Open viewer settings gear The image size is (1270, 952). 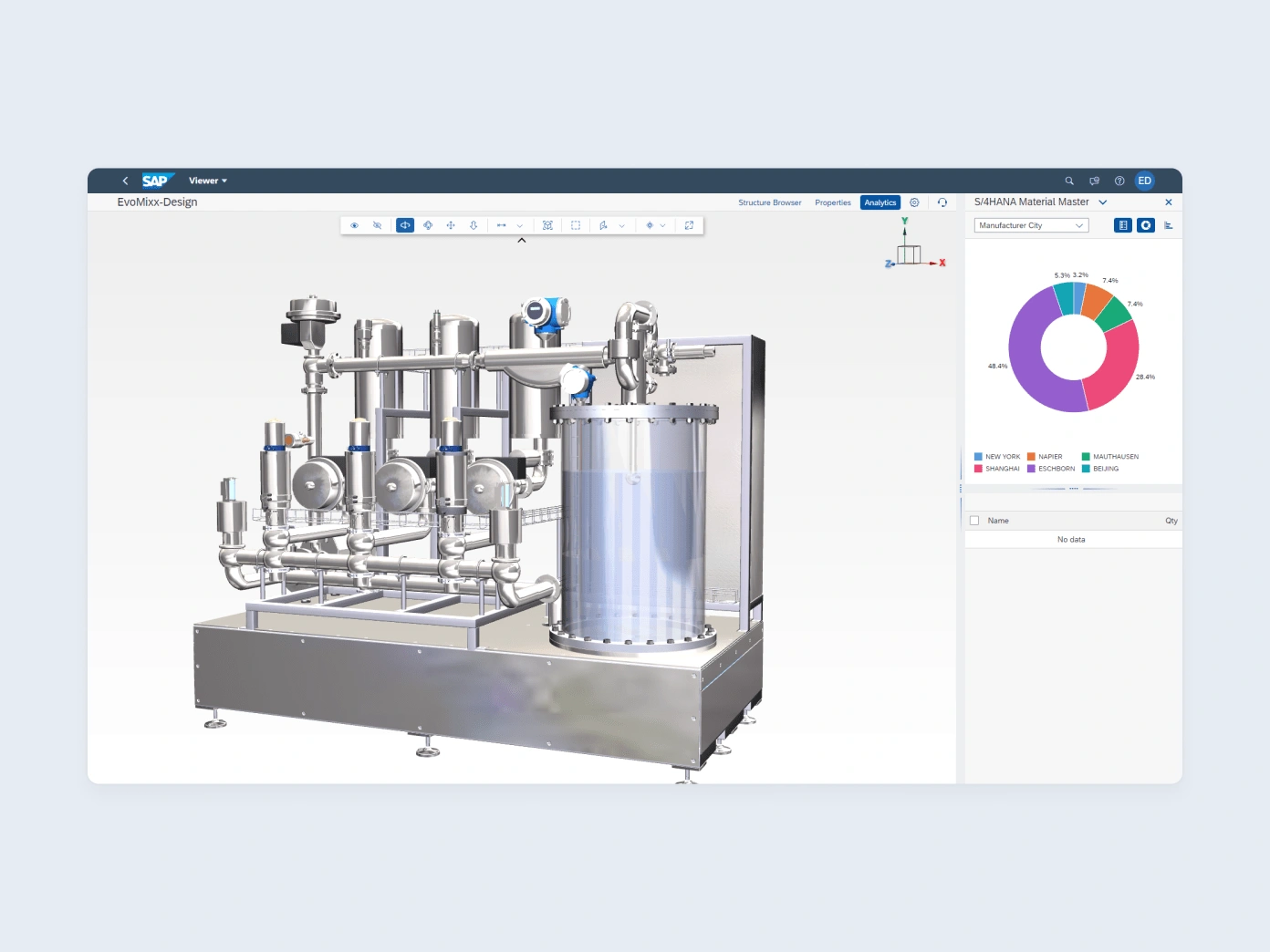(x=914, y=202)
